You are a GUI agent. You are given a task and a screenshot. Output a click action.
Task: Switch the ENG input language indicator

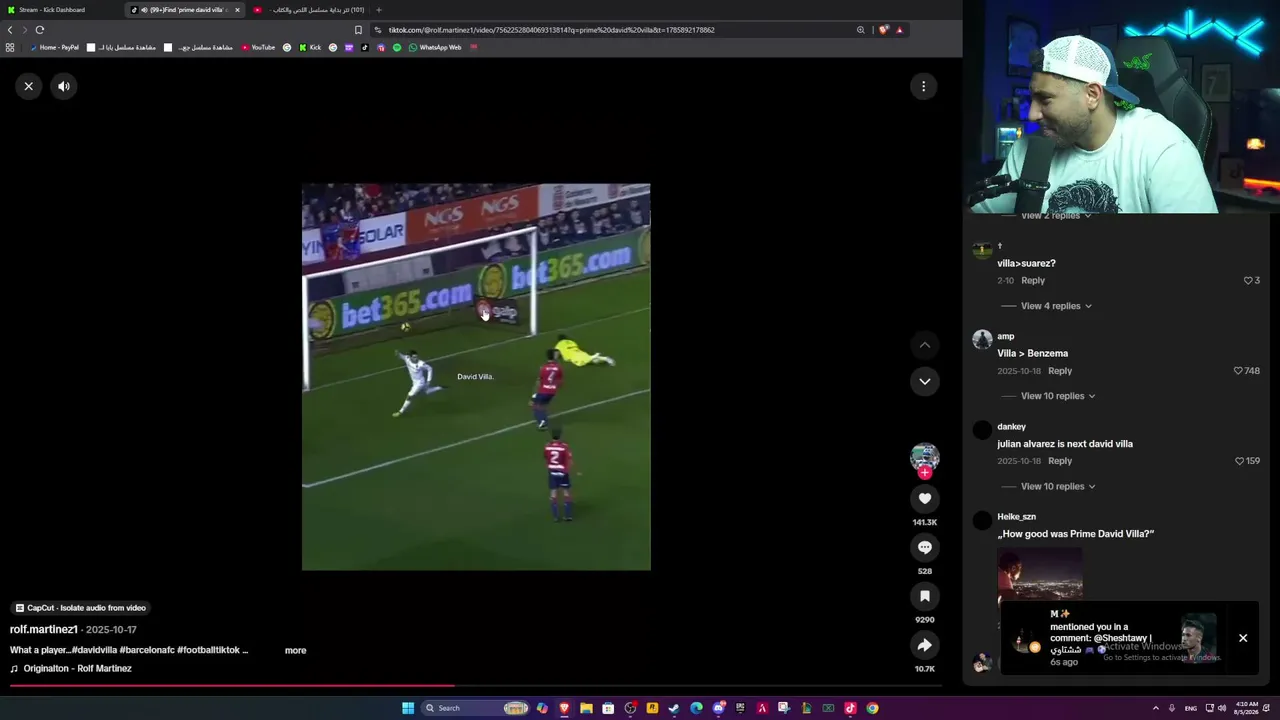1191,708
